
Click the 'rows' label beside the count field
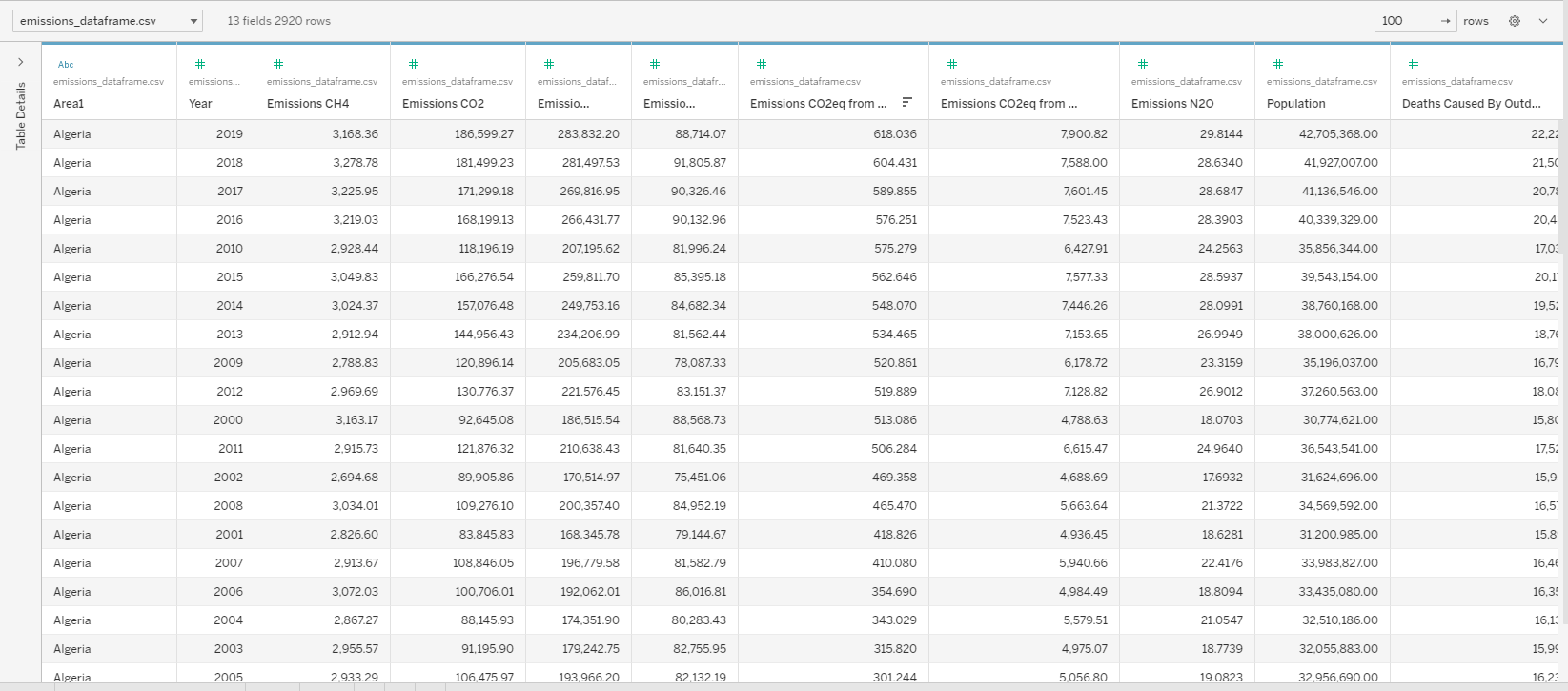[x=1476, y=21]
